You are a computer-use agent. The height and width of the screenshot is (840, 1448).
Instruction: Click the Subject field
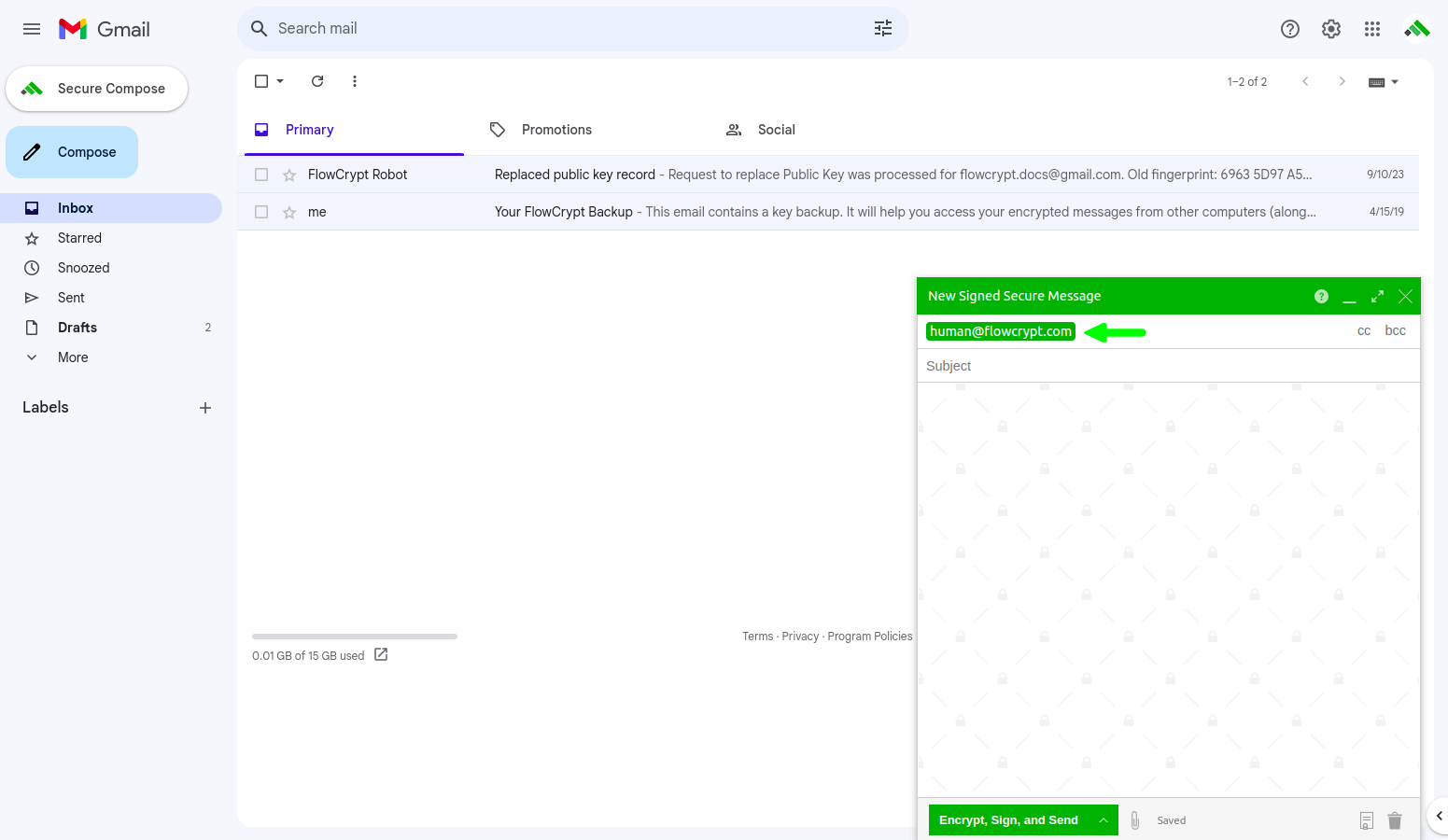point(1169,366)
